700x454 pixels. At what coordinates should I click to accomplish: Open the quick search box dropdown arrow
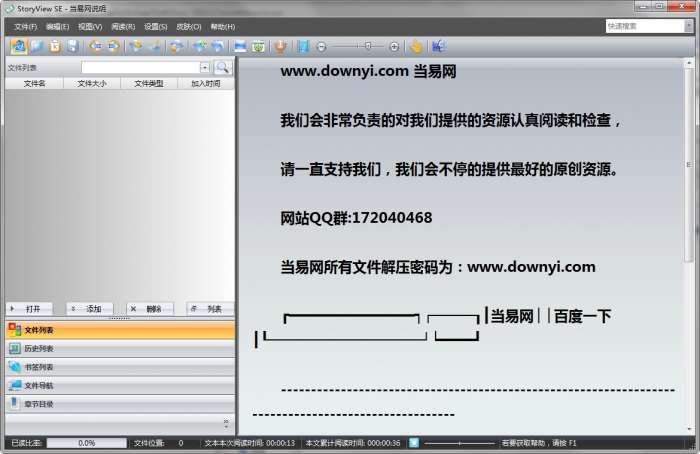coord(688,26)
